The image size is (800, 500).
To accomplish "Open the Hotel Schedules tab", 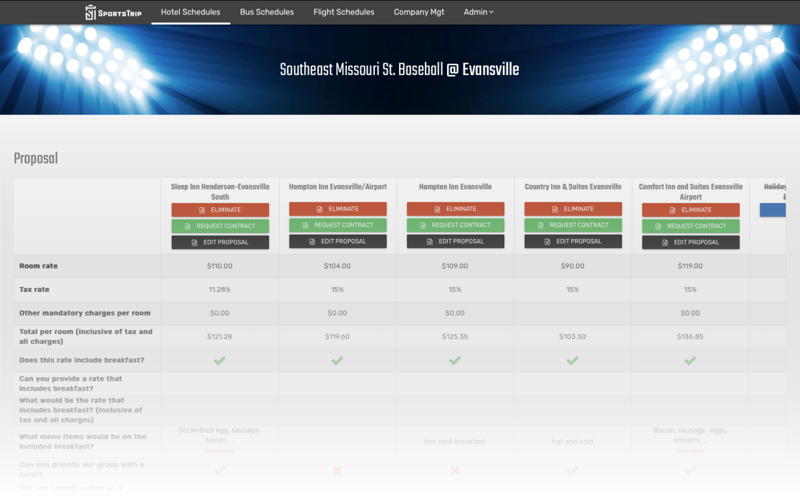I will coord(190,12).
